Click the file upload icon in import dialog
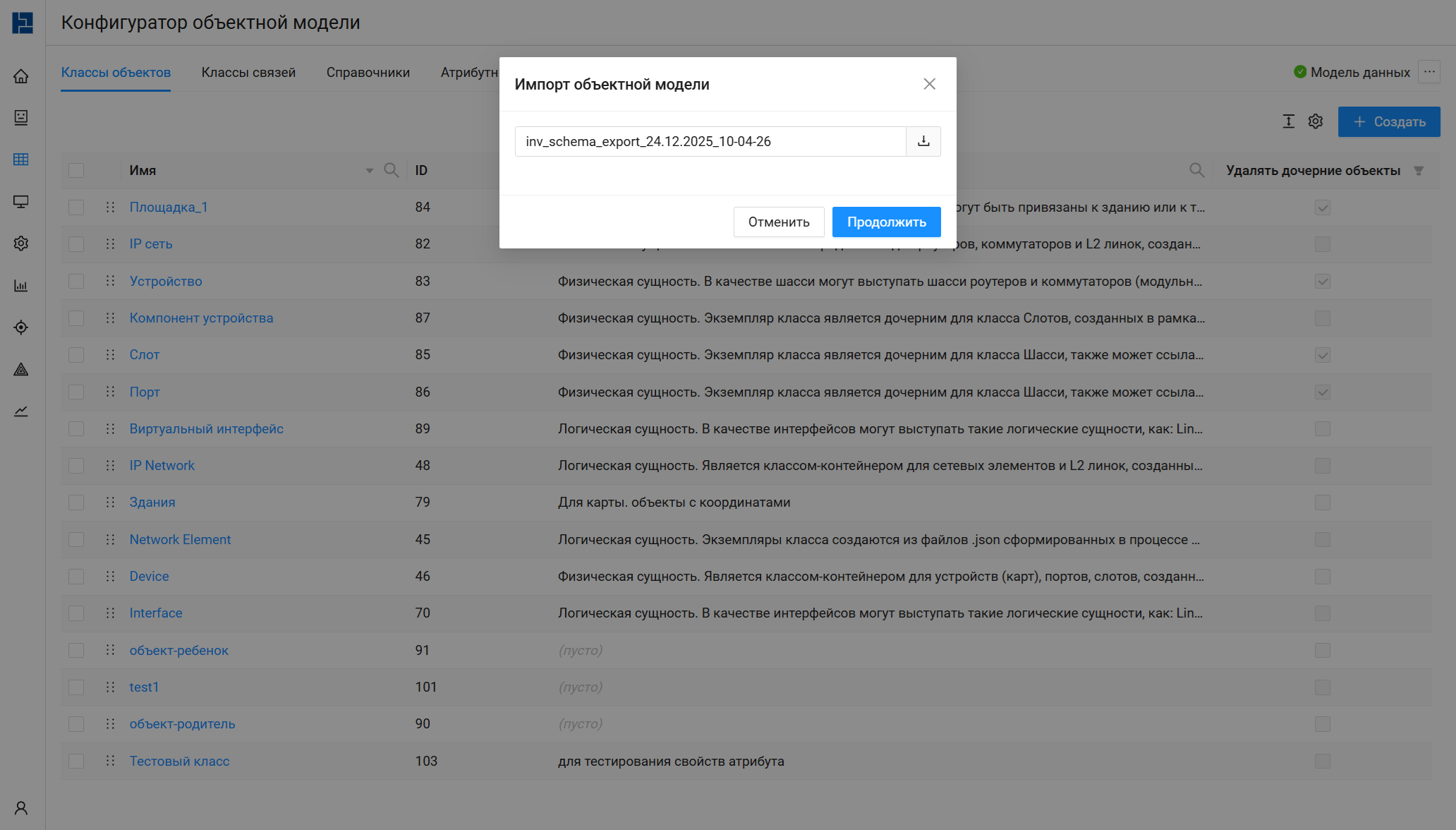 (923, 141)
